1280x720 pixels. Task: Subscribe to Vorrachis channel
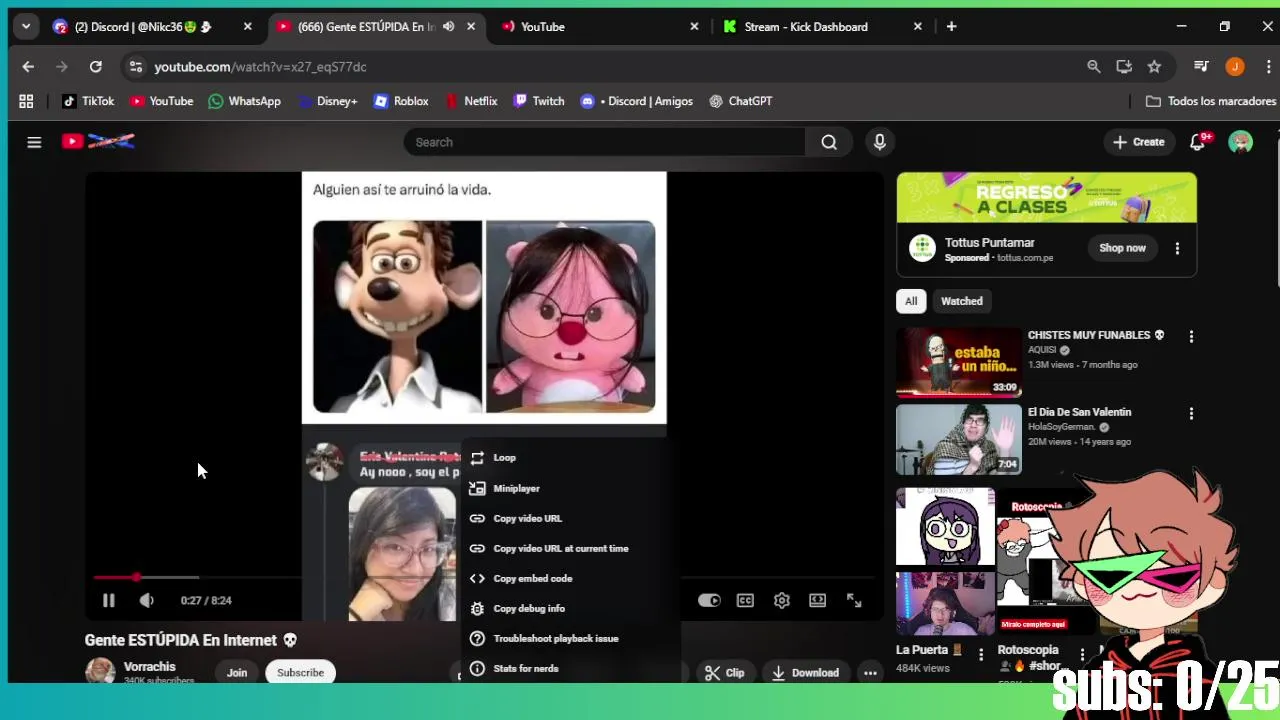coord(300,673)
